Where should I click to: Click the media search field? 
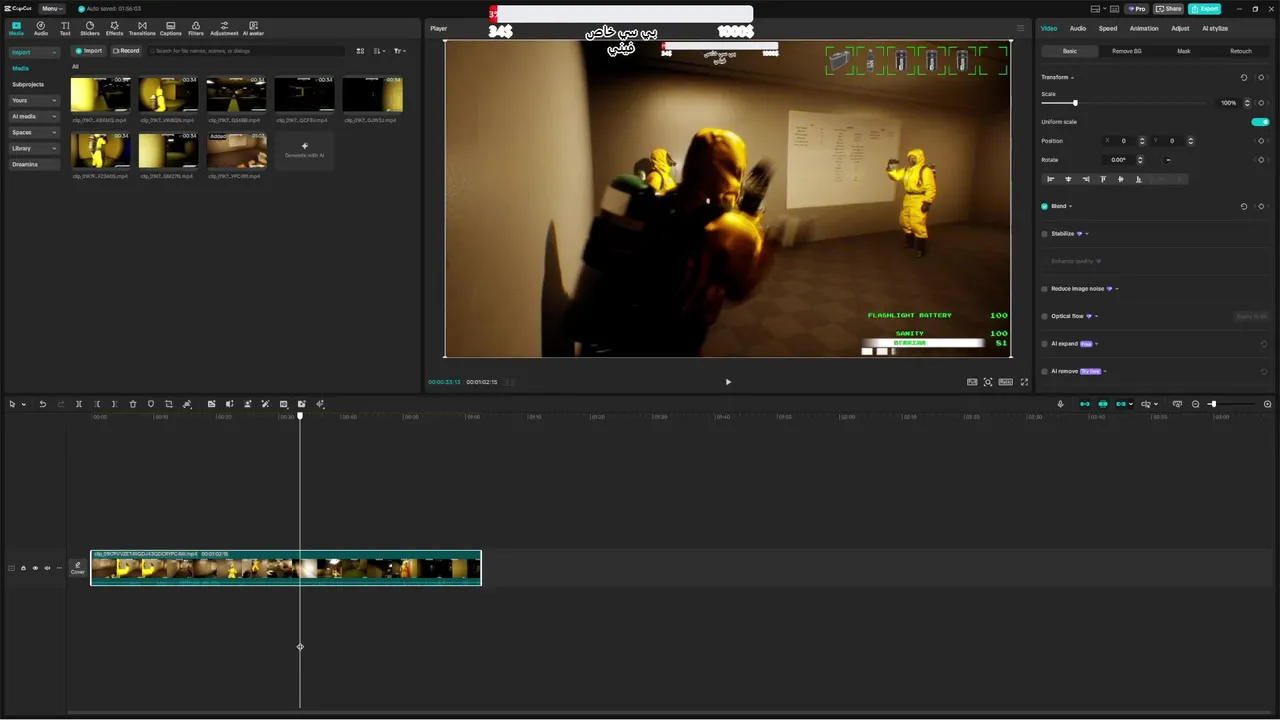coord(248,51)
